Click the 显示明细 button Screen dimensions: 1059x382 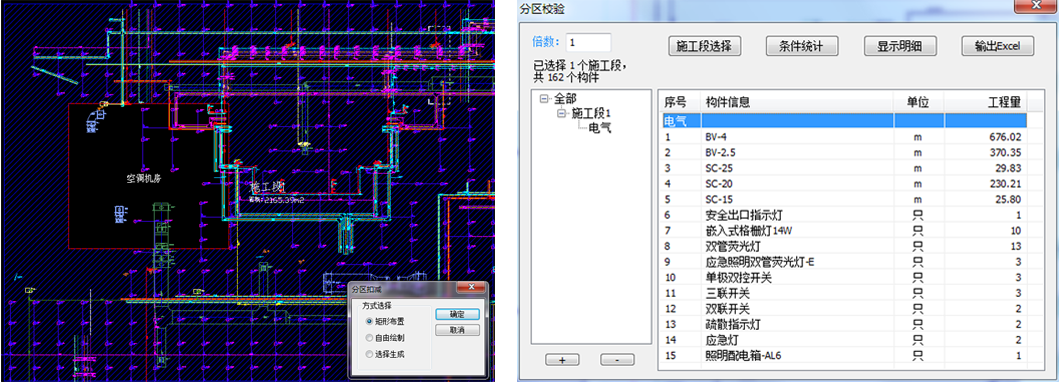[900, 46]
